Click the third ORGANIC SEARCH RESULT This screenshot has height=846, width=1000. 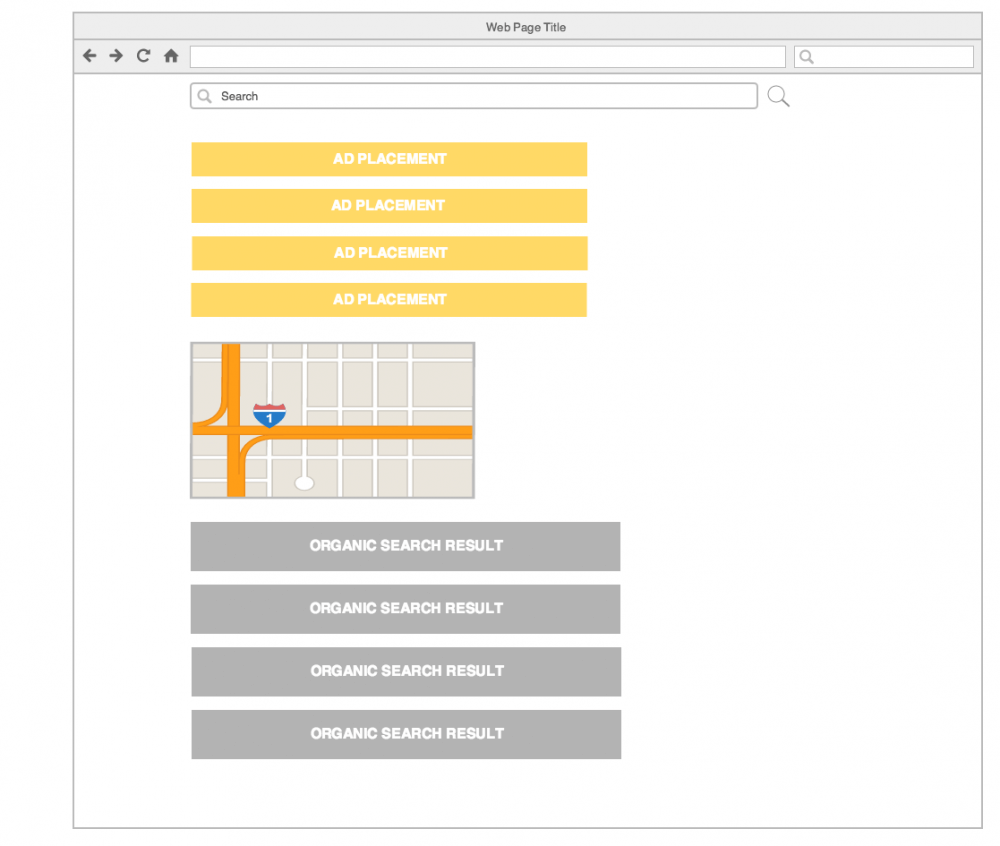406,671
